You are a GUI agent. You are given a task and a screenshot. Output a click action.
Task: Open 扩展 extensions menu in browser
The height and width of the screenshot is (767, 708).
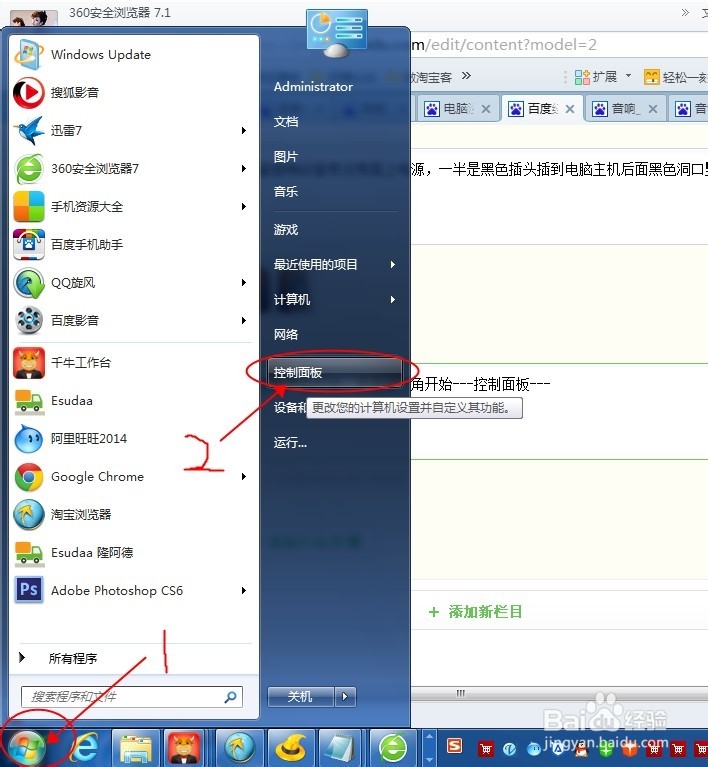tap(602, 77)
